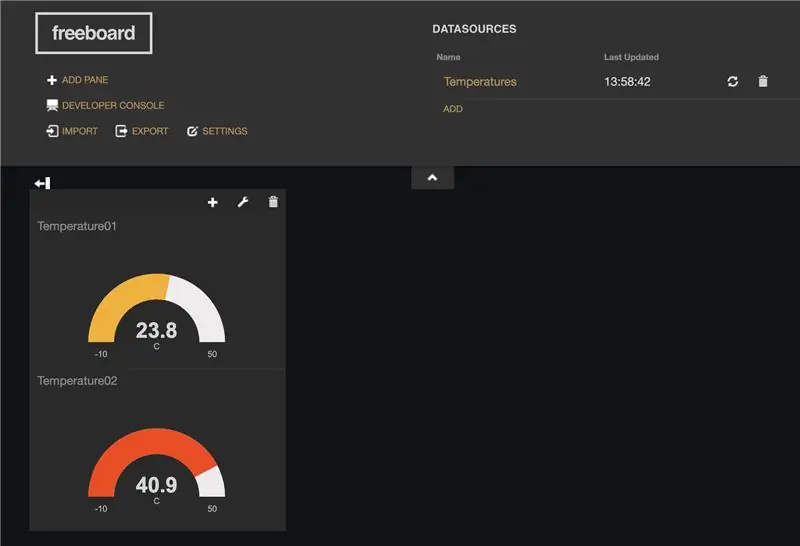Click the Last Updated column header
Image resolution: width=800 pixels, height=546 pixels.
(631, 57)
